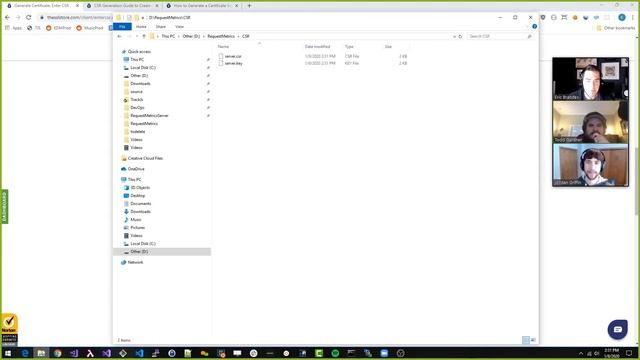Open Documents under This PC

(x=141, y=204)
